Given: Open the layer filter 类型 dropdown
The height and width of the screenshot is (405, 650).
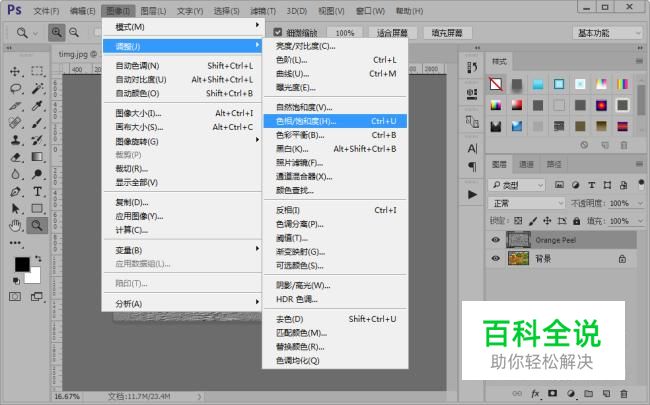Looking at the screenshot, I should click(516, 185).
